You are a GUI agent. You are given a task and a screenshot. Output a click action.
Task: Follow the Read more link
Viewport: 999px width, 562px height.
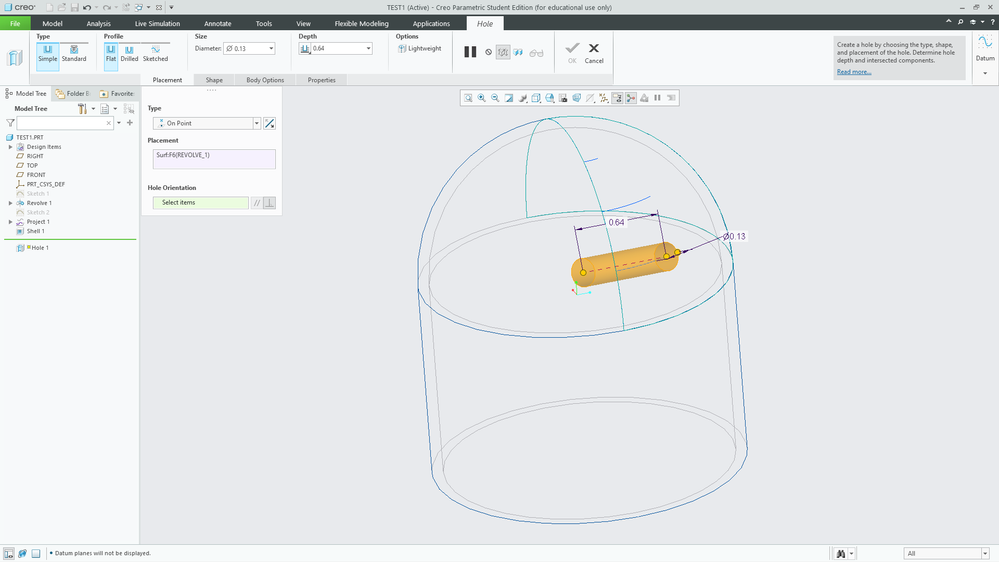point(853,72)
